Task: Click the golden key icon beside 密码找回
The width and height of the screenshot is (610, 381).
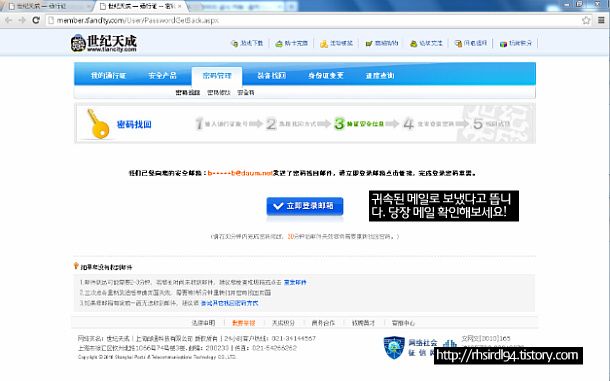Action: (x=97, y=124)
